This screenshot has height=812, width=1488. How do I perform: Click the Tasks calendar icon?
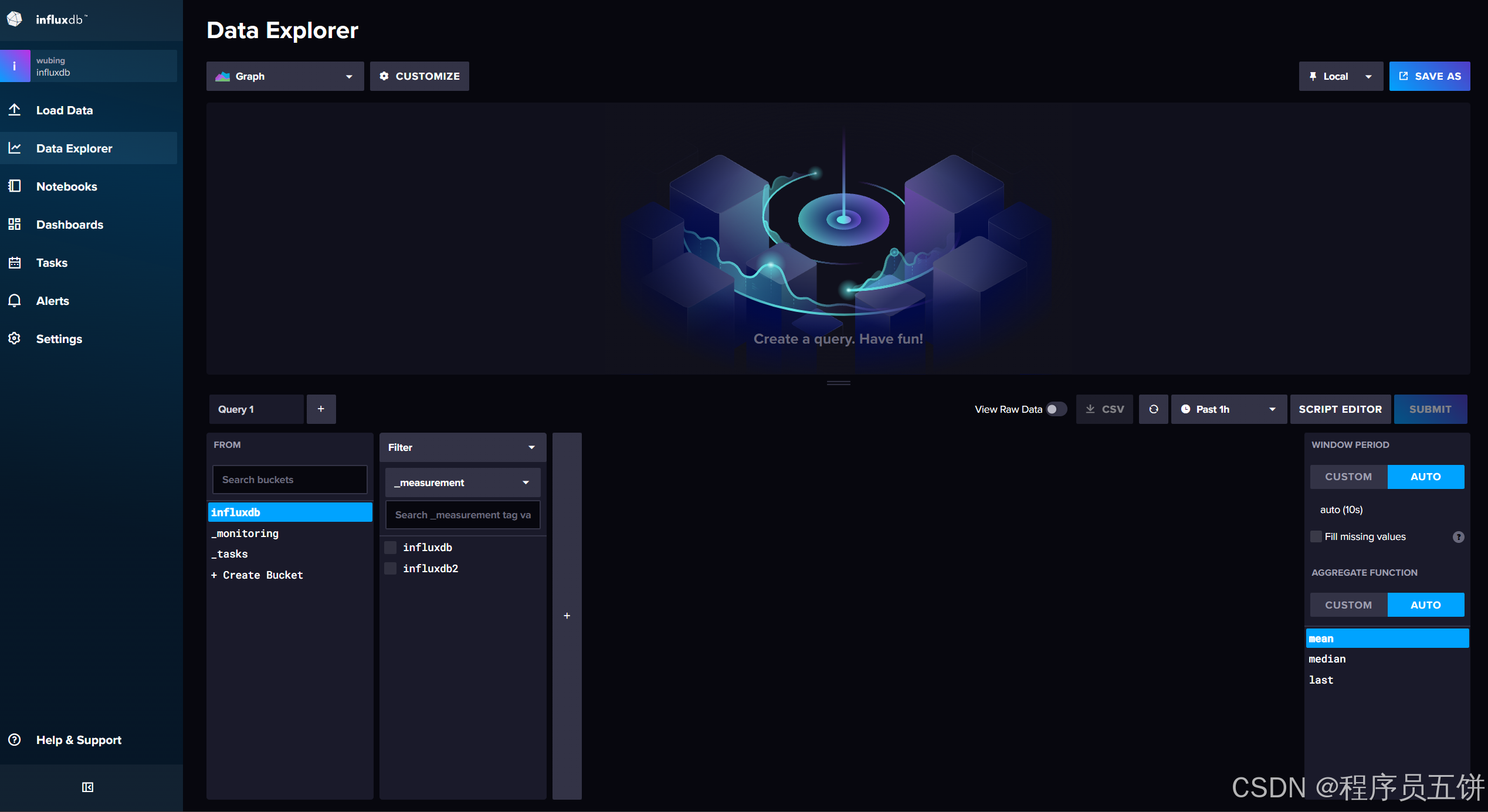[15, 262]
